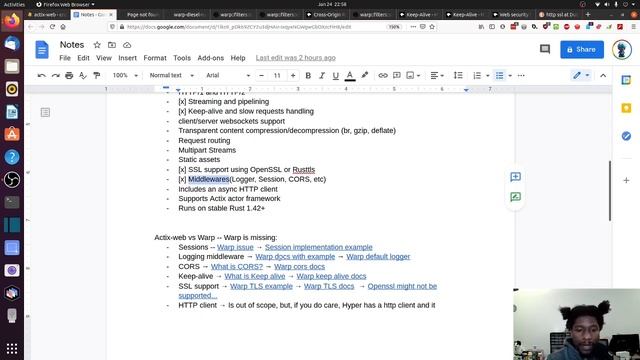The width and height of the screenshot is (640, 360).
Task: Hide the menus with the up chevron
Action: click(x=603, y=76)
